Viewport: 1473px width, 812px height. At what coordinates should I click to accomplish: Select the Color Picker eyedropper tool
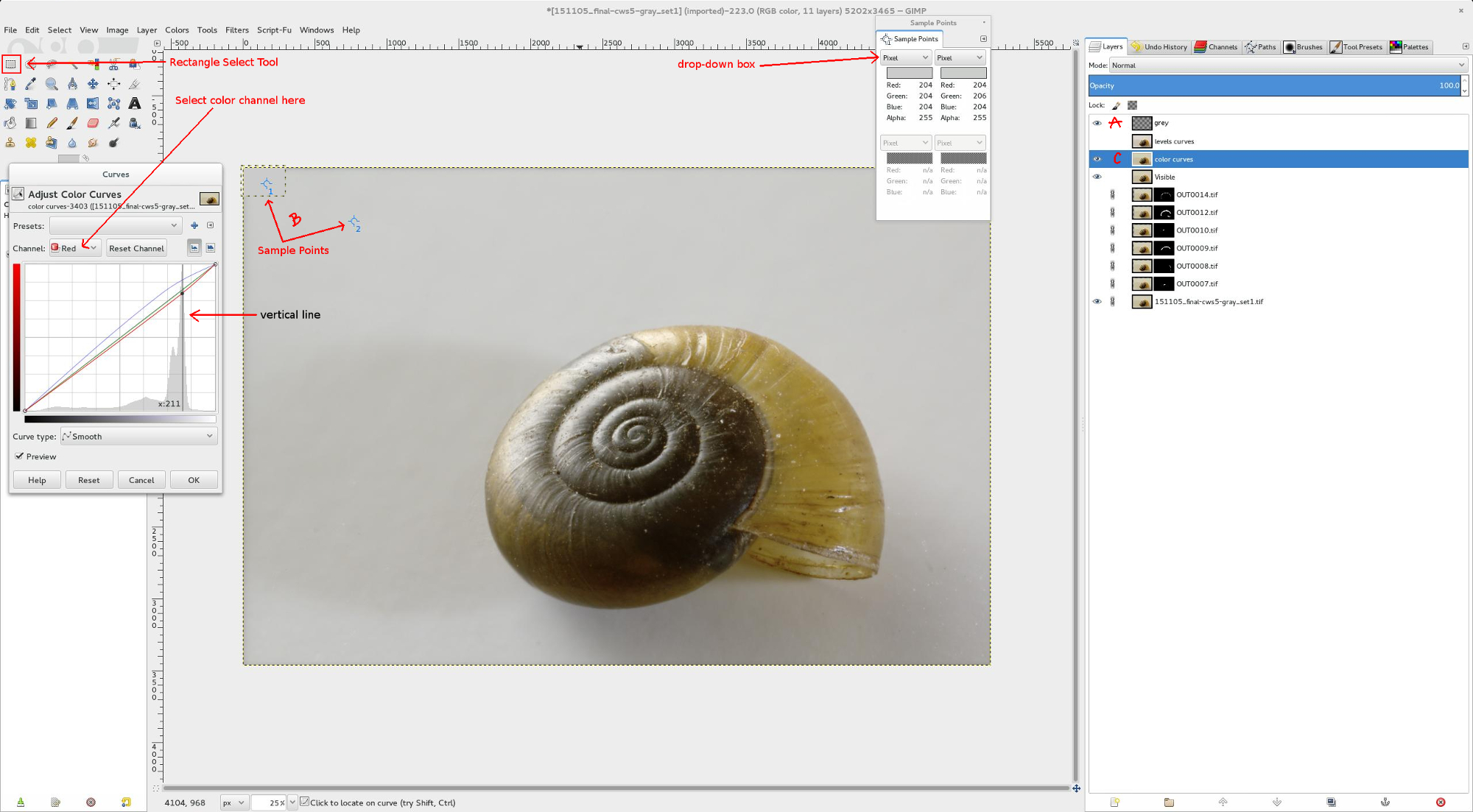[x=31, y=84]
